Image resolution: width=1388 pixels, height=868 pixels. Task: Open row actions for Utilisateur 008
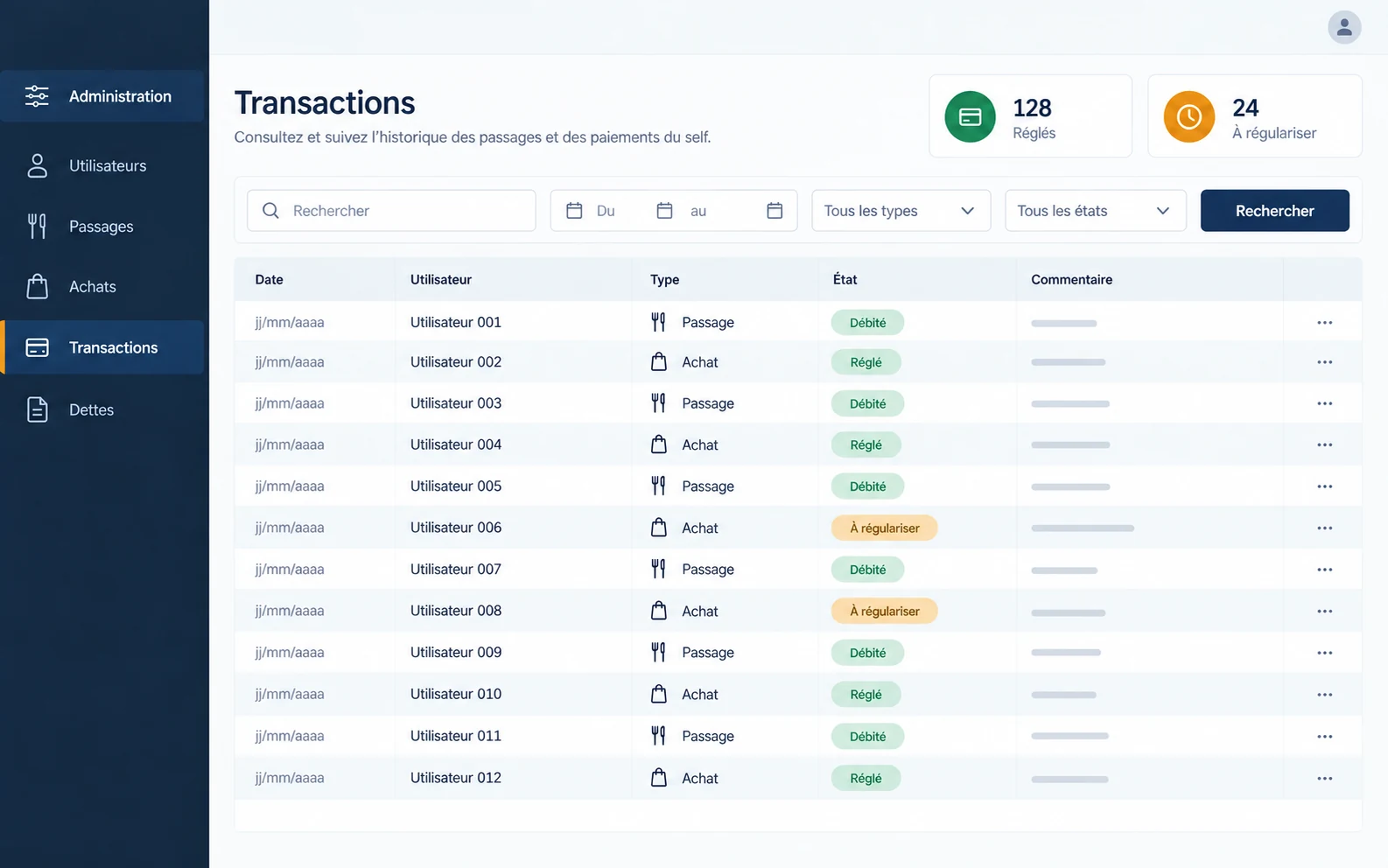pyautogui.click(x=1324, y=612)
